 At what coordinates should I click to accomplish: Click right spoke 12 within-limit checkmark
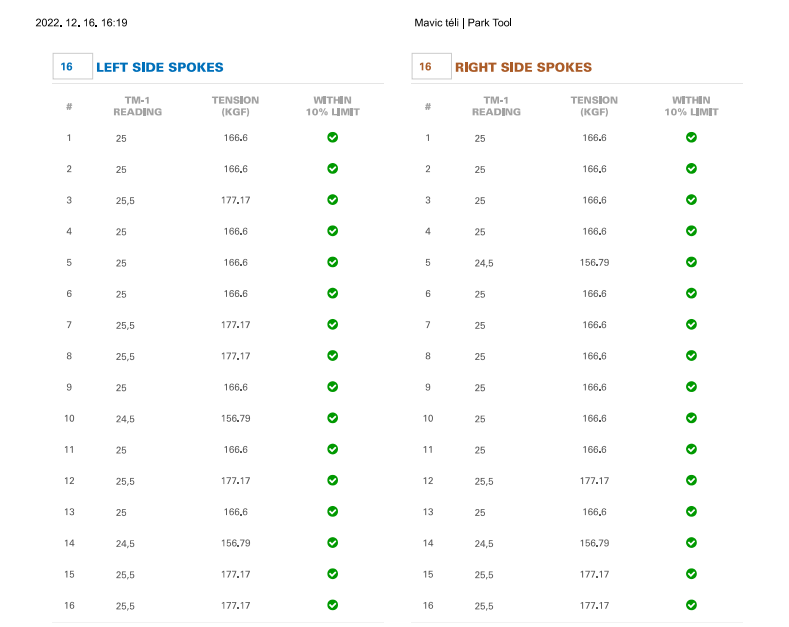(x=691, y=480)
